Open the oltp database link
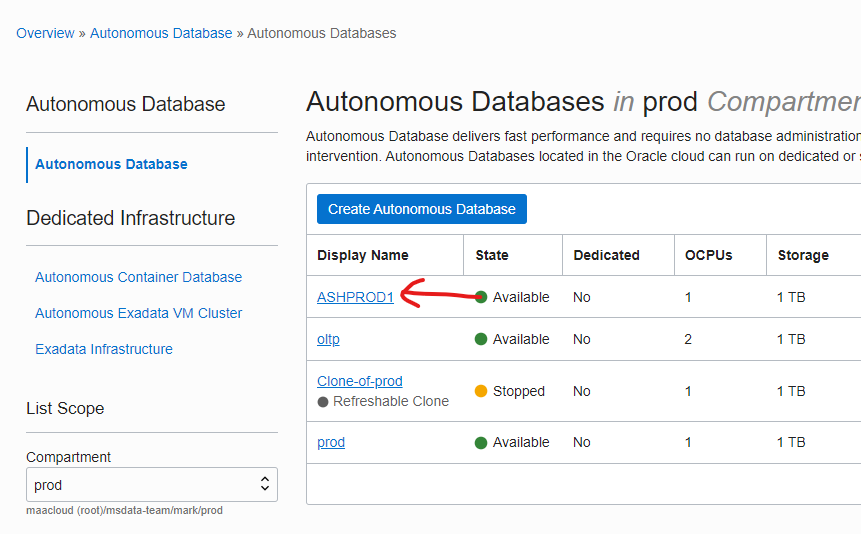This screenshot has height=534, width=861. 328,339
